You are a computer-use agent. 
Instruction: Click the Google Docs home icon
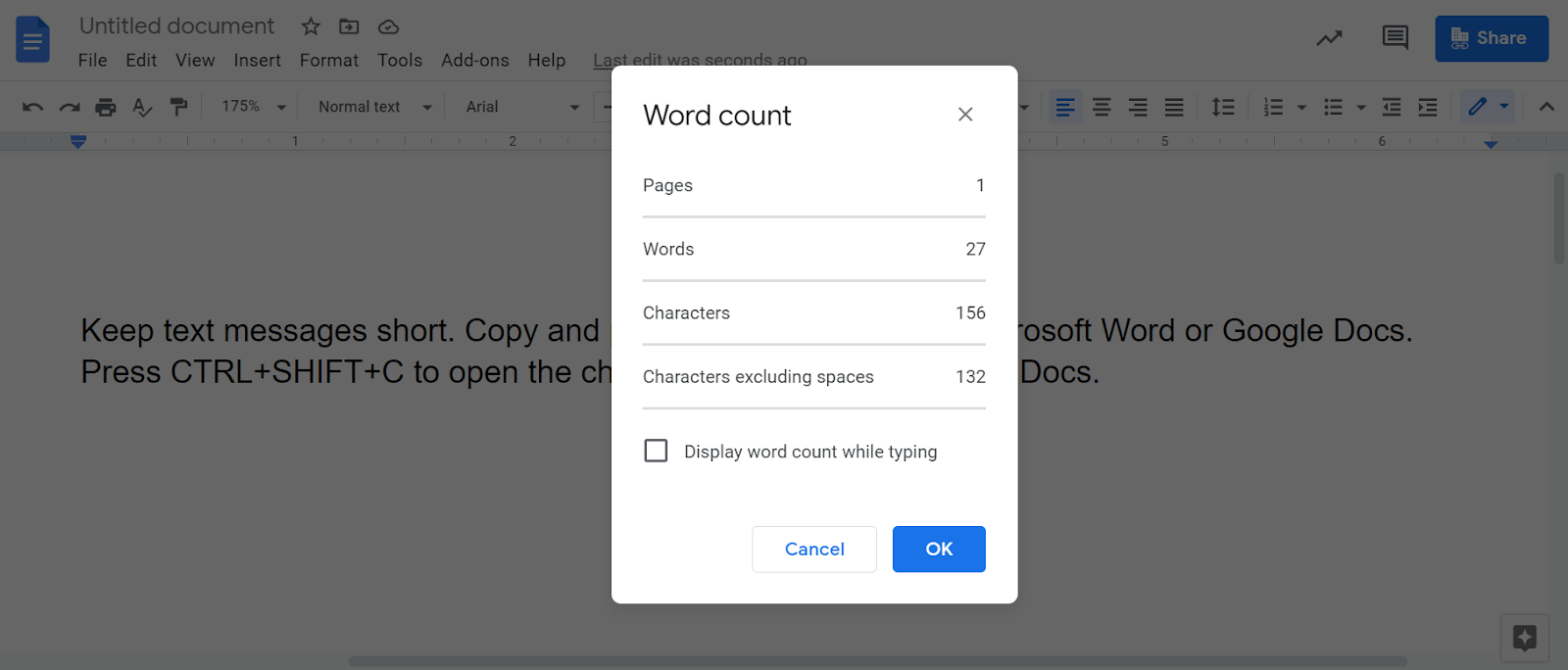pos(32,39)
